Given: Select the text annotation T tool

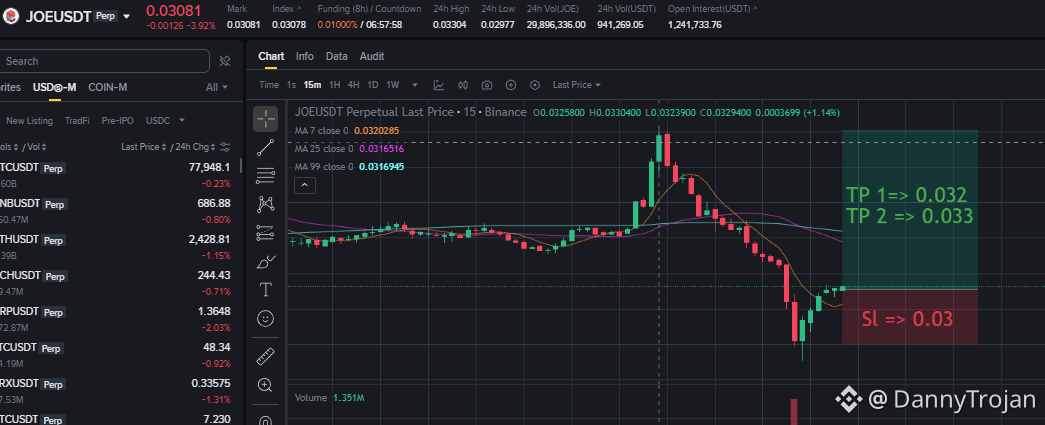Looking at the screenshot, I should pyautogui.click(x=266, y=290).
